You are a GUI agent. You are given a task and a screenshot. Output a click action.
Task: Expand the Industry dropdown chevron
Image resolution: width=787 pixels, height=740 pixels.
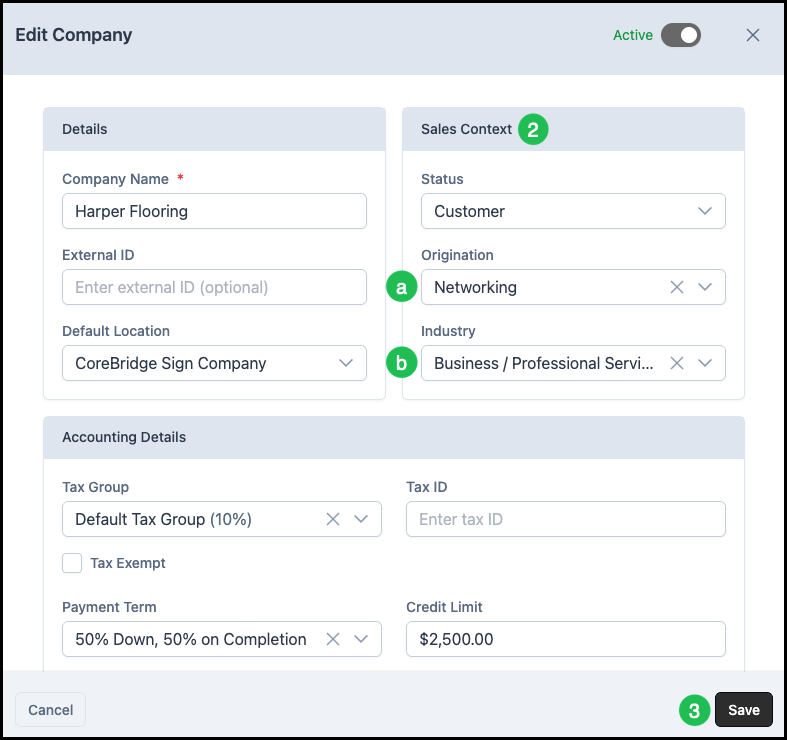pyautogui.click(x=705, y=363)
